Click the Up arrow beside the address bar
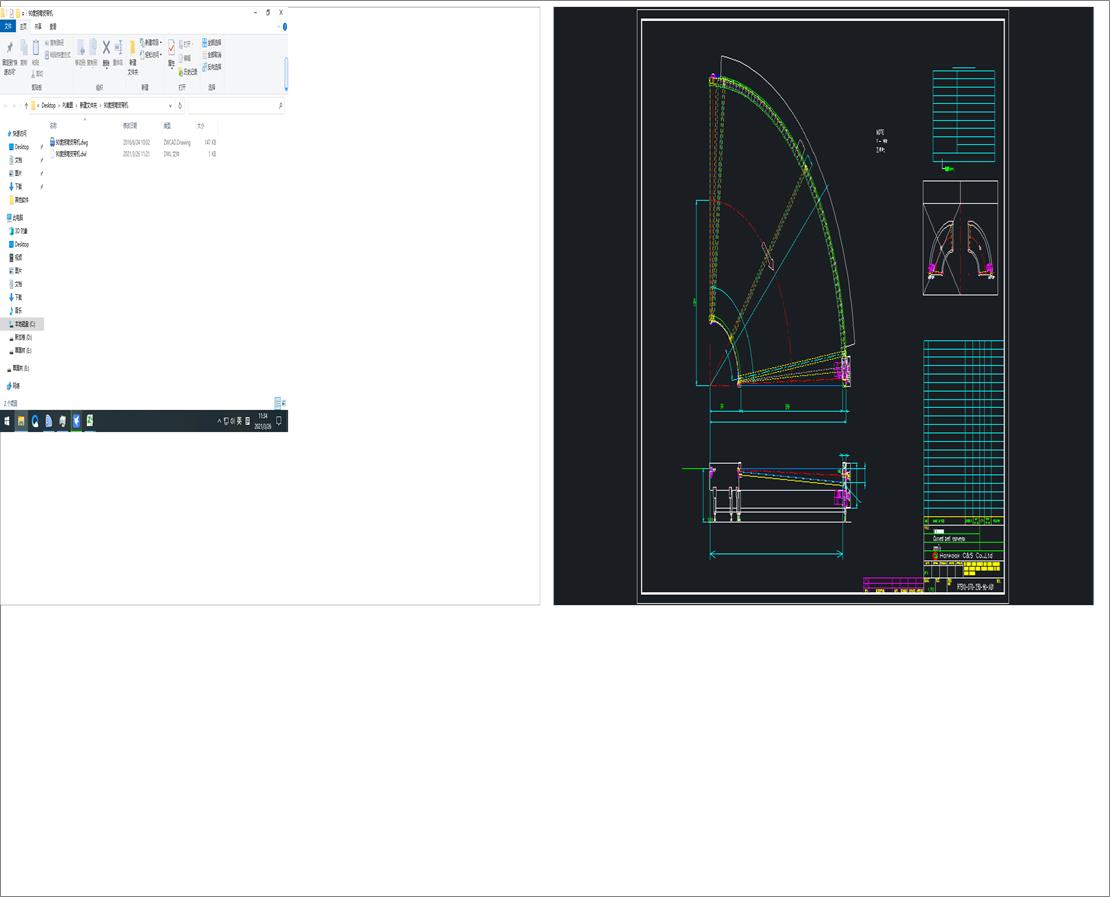 pos(26,105)
